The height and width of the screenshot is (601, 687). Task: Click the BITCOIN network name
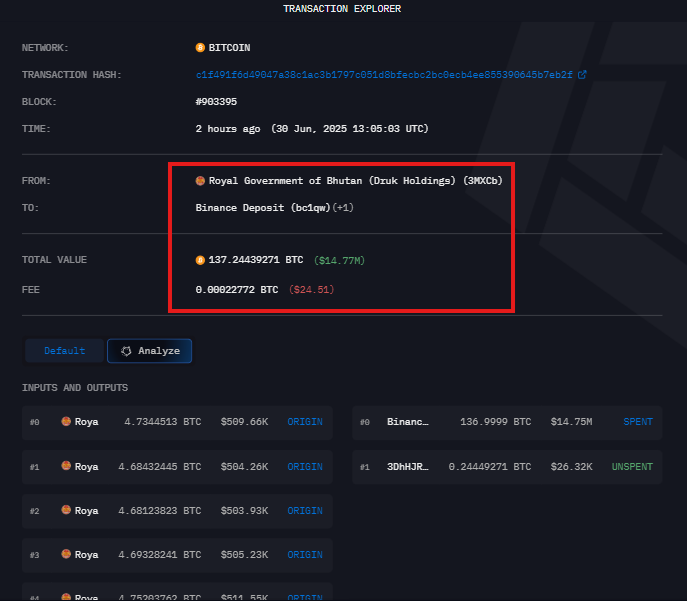tap(229, 48)
